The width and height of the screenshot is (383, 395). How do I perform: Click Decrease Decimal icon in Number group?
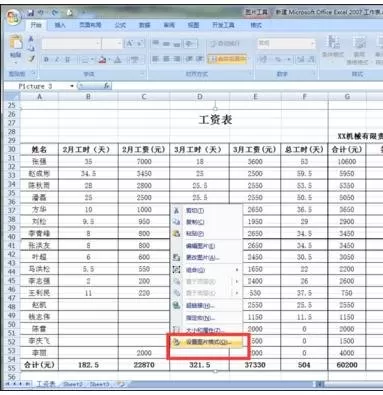[311, 59]
